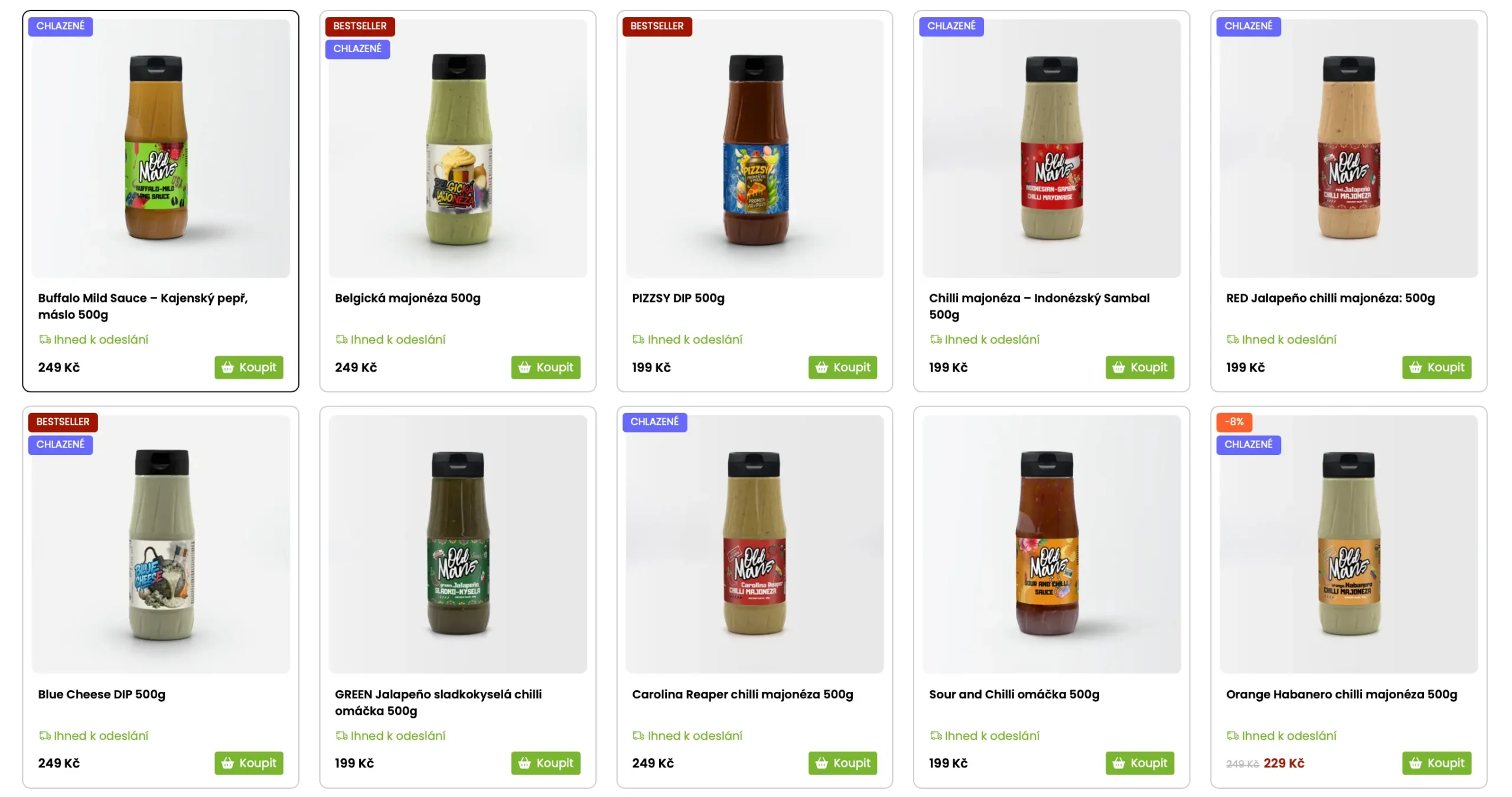Open Orange Habanero chilli majonéza title
This screenshot has height=797, width=1512.
[x=1341, y=694]
